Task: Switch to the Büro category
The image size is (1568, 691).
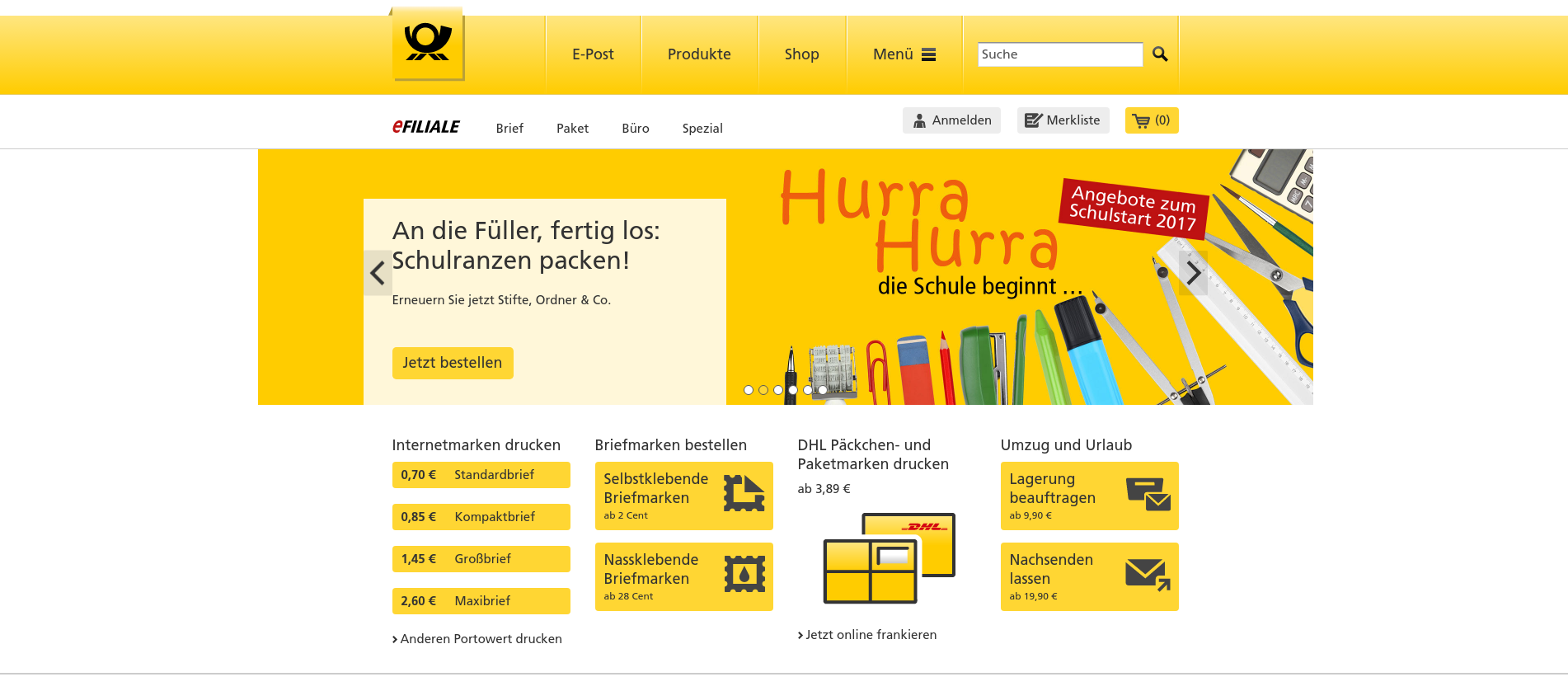Action: click(636, 129)
